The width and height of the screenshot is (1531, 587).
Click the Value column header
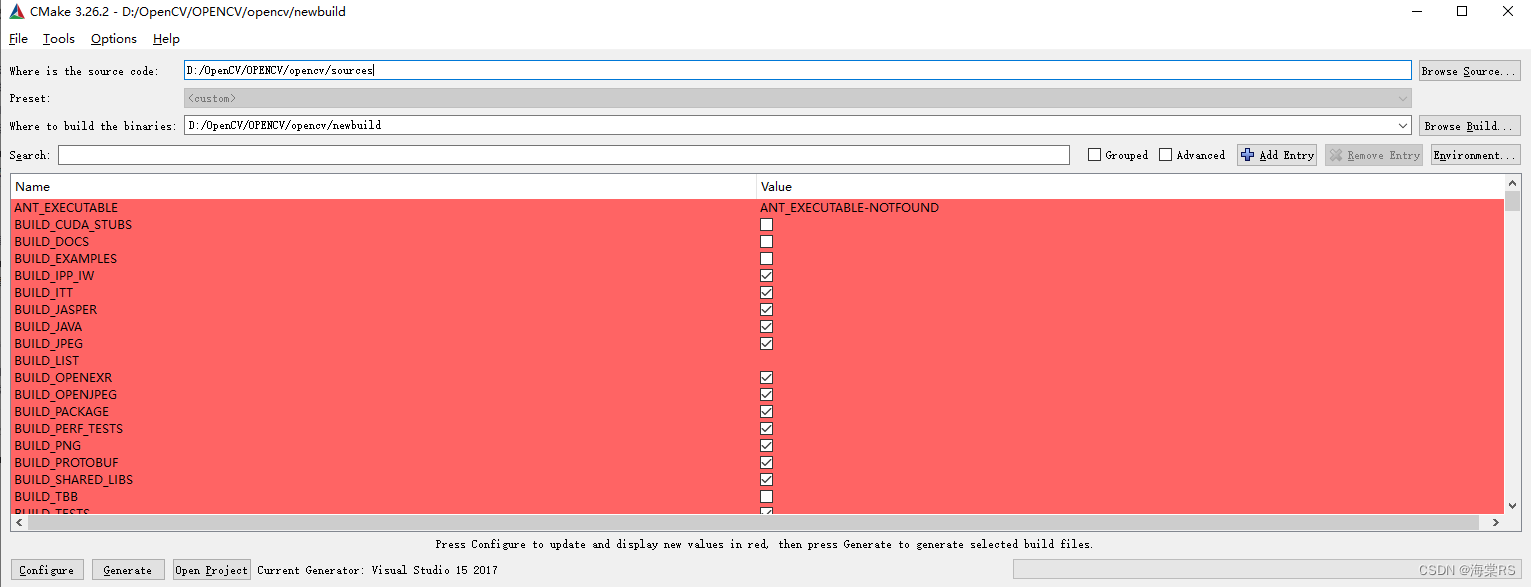tap(1130, 187)
